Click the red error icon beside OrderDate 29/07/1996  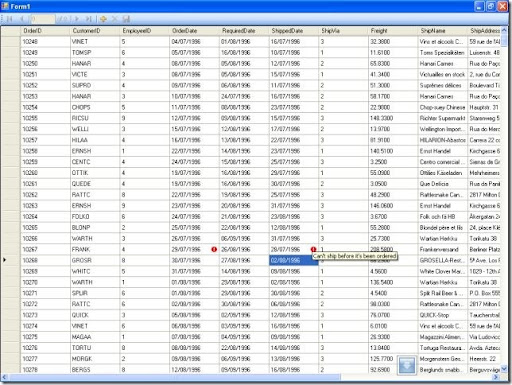click(214, 249)
